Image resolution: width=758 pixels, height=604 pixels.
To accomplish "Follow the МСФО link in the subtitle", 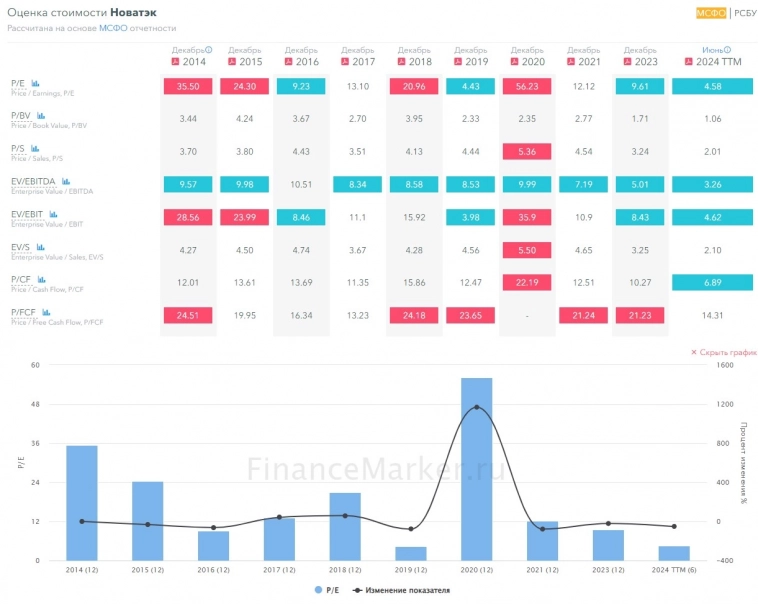I will tap(110, 29).
